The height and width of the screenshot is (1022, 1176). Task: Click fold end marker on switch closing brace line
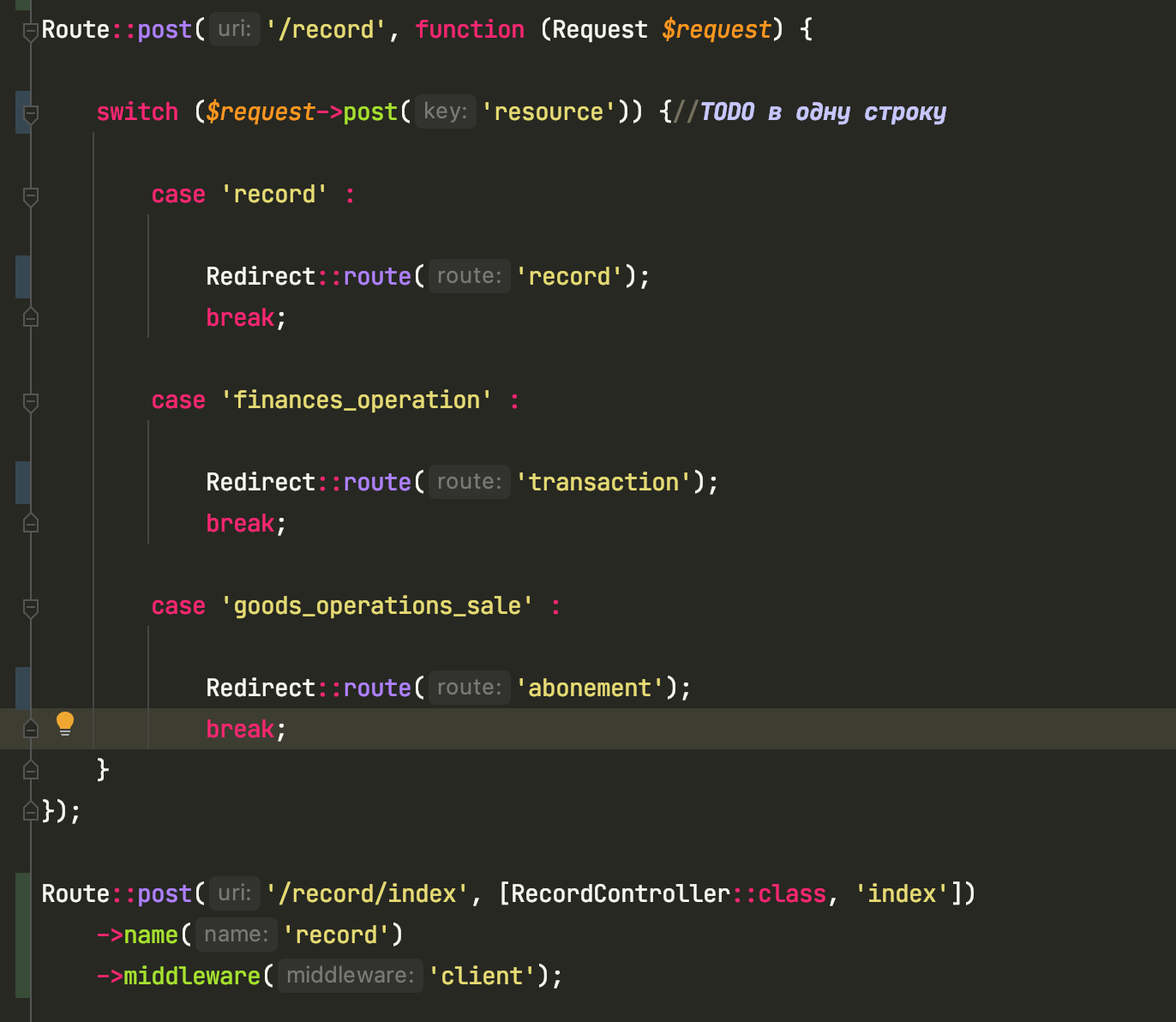click(x=31, y=770)
